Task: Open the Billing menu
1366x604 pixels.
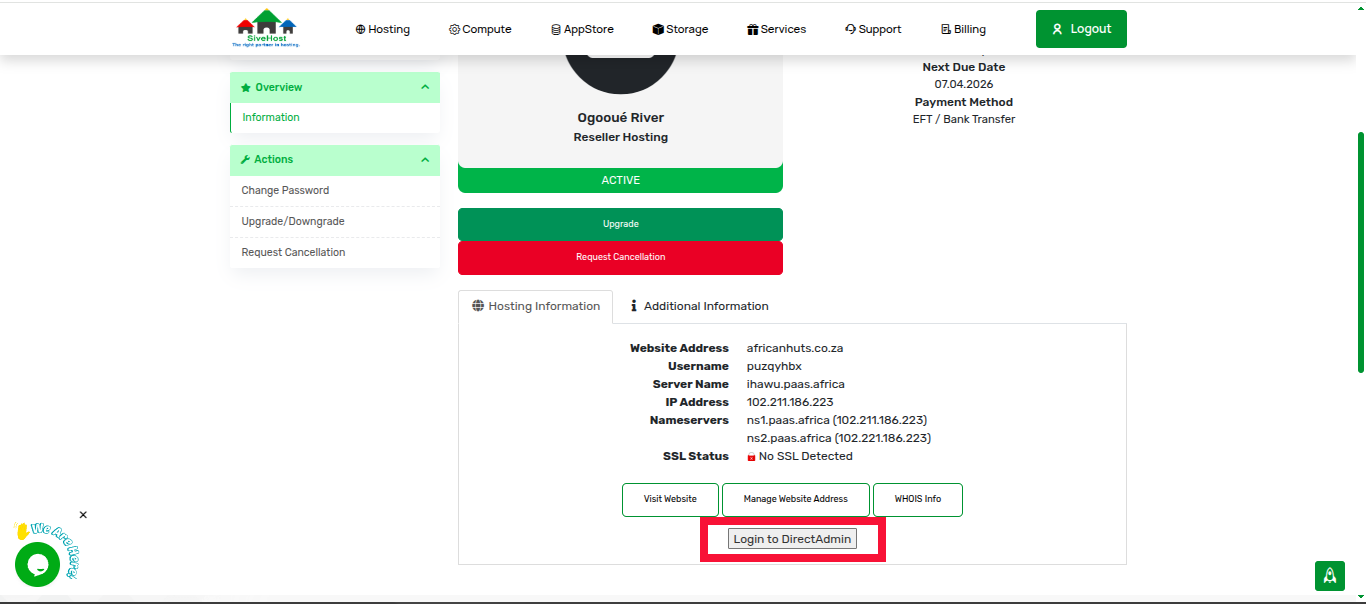Action: click(x=963, y=29)
